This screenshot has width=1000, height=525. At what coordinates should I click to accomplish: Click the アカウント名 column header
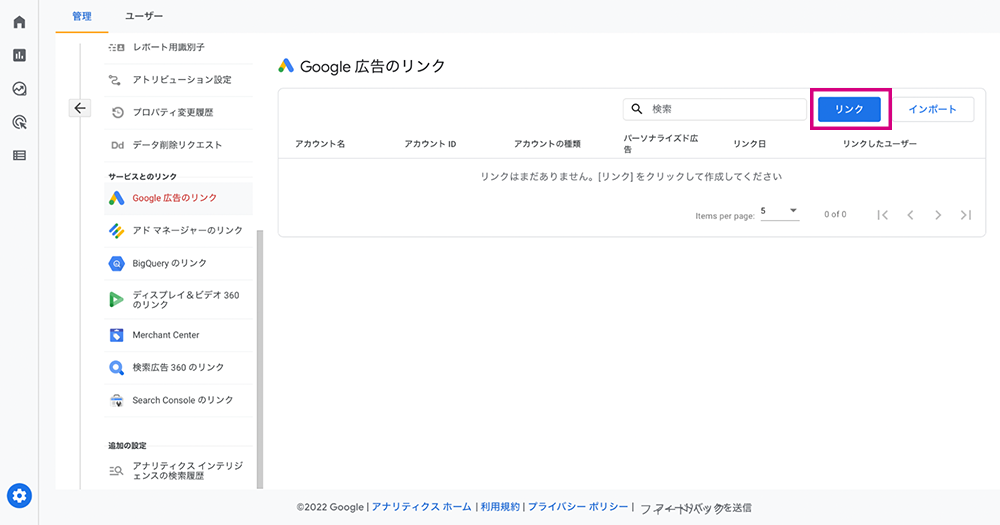click(320, 144)
